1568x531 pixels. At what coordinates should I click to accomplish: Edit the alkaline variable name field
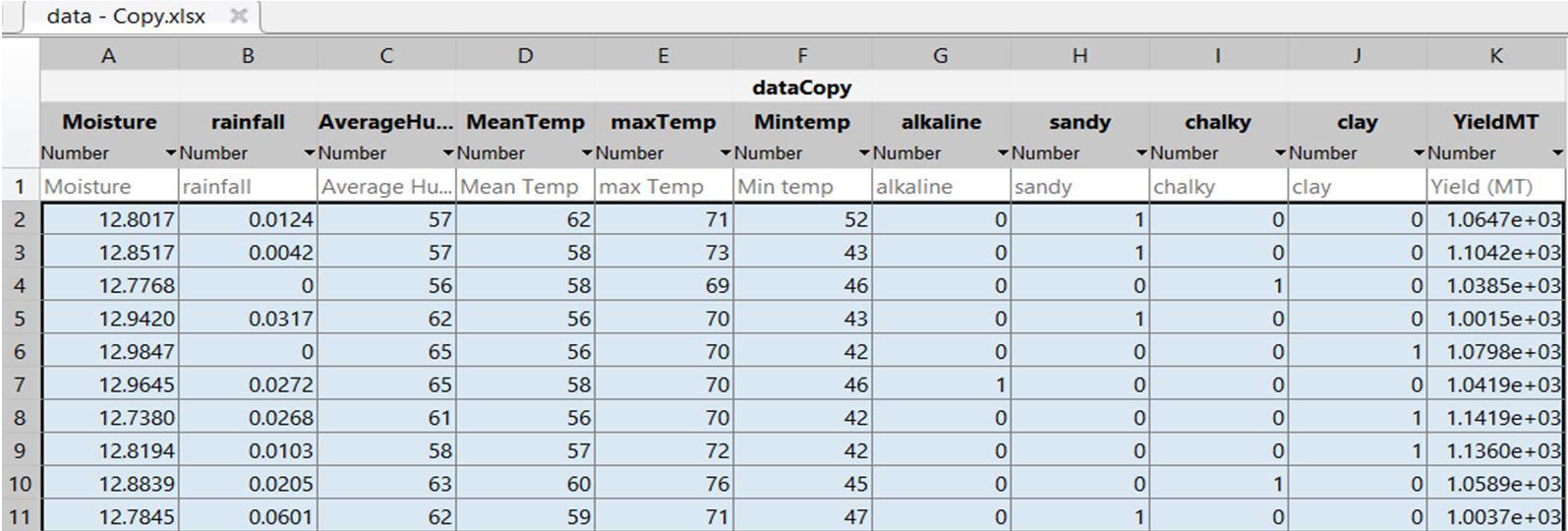[x=941, y=122]
